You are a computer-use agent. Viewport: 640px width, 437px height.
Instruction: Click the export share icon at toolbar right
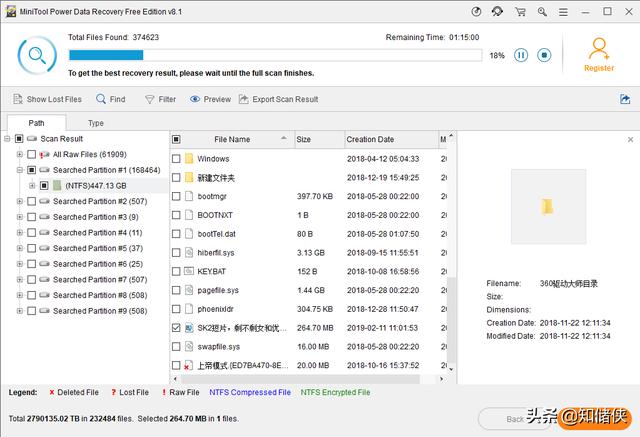pyautogui.click(x=625, y=99)
